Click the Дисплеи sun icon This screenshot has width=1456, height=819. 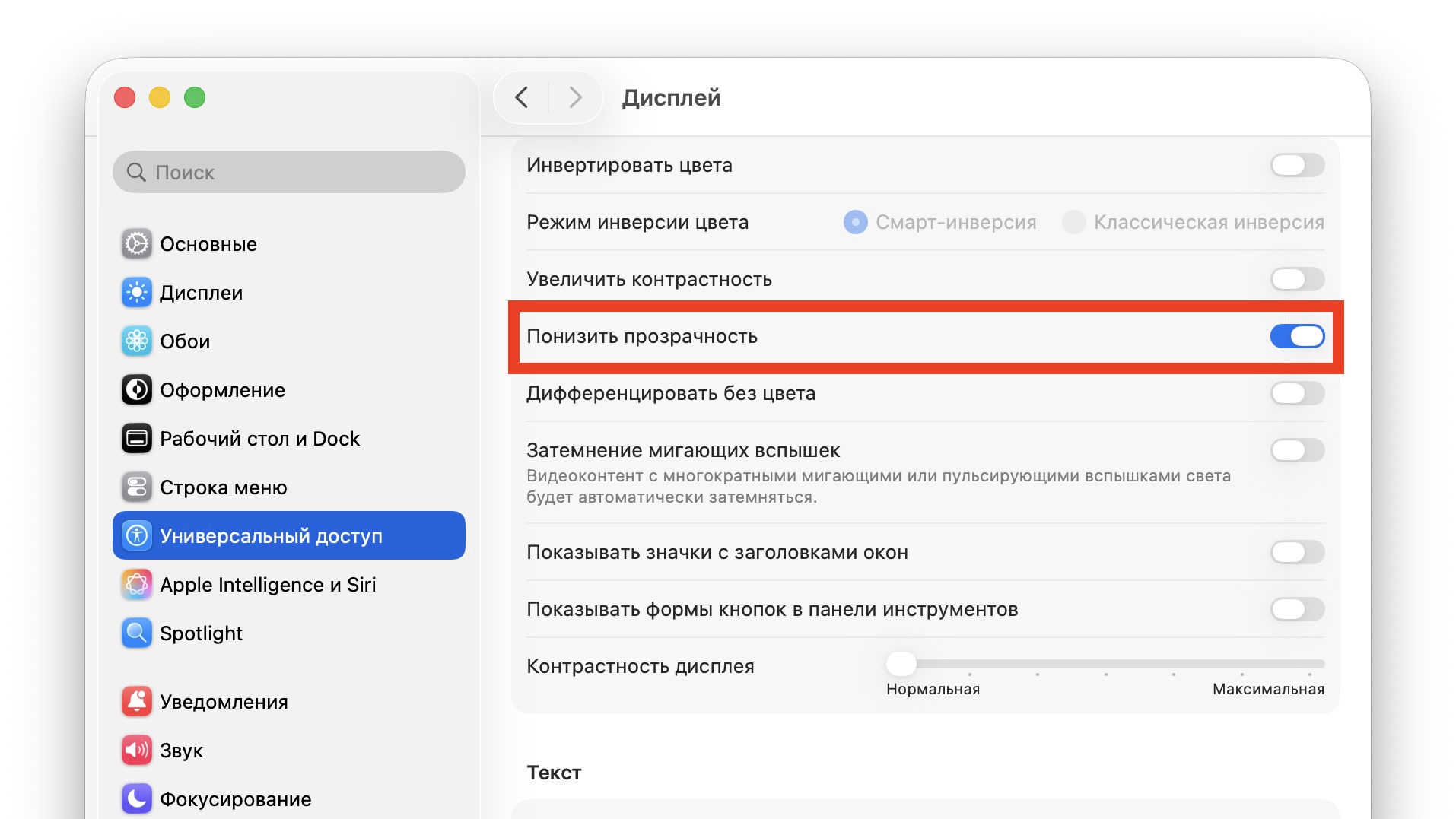(x=137, y=293)
